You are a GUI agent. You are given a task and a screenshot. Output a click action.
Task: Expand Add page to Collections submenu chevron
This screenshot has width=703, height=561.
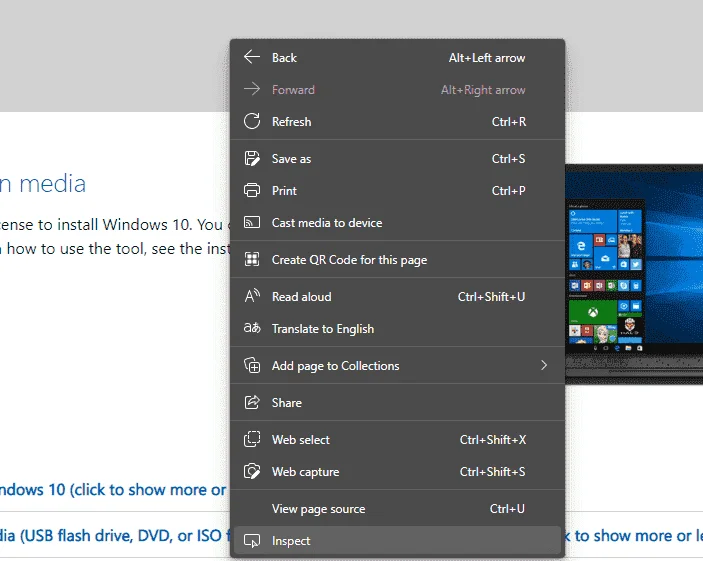[x=544, y=365]
